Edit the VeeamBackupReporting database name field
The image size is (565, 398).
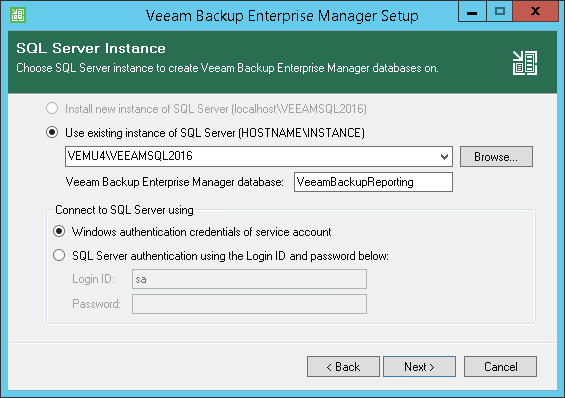click(373, 182)
